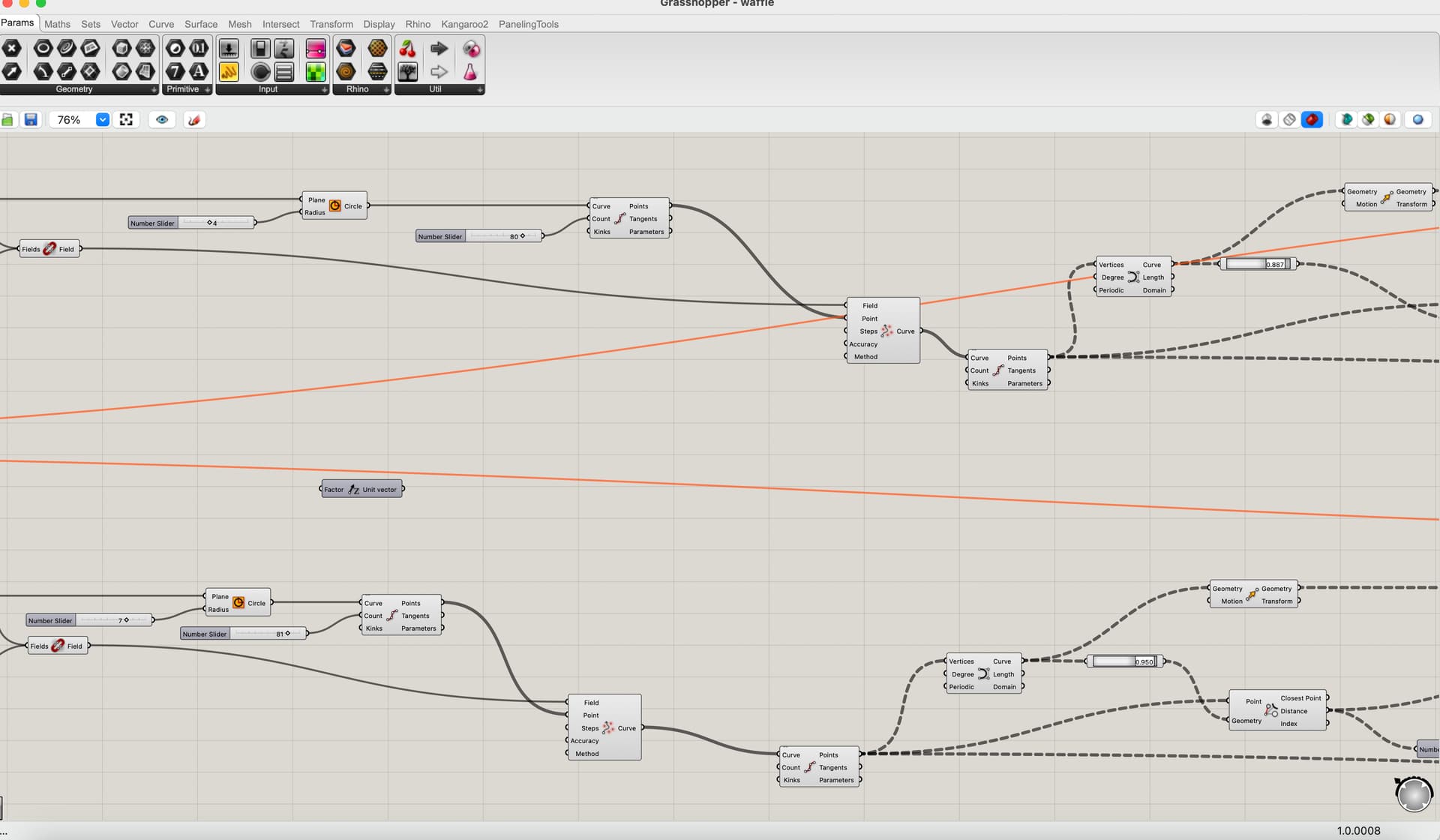This screenshot has height=840, width=1440.
Task: Open the 76% zoom level dropdown
Action: tap(103, 120)
